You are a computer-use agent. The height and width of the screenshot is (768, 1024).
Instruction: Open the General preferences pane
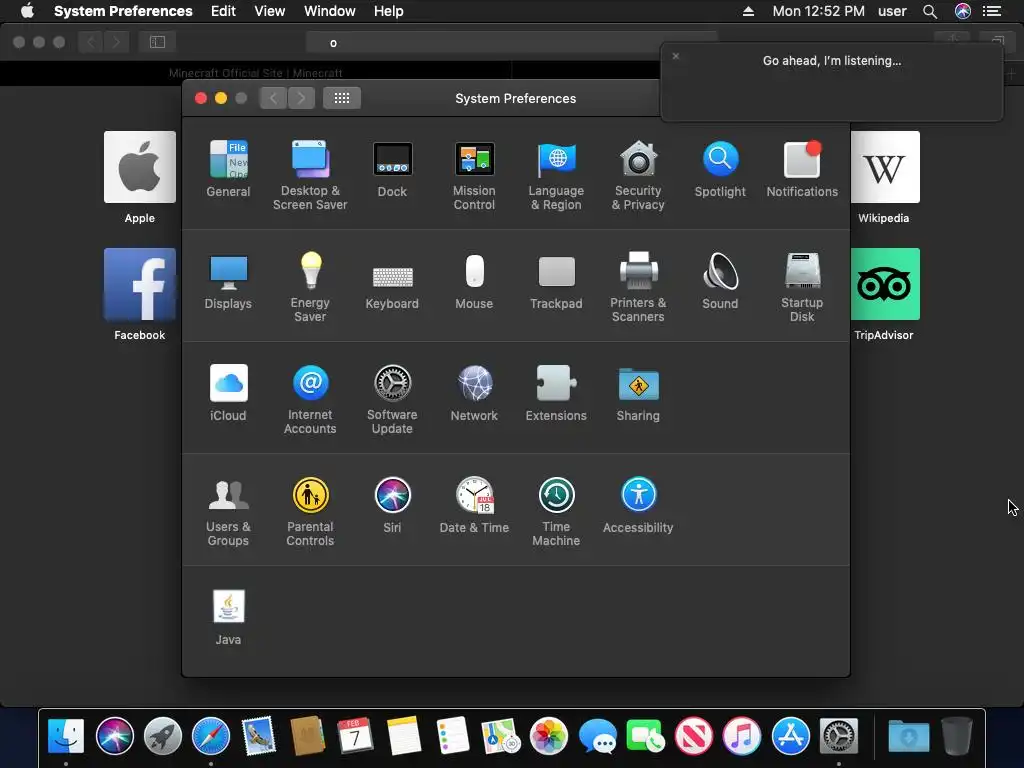coord(228,168)
